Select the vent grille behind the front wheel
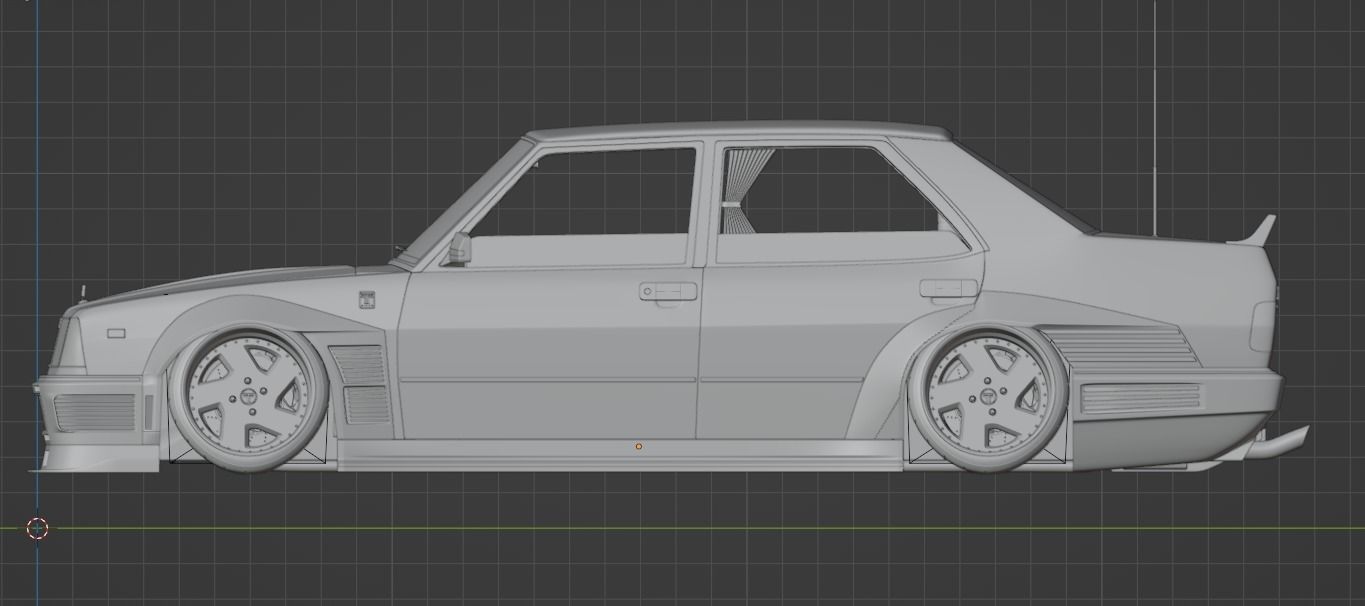This screenshot has width=1365, height=606. [x=361, y=383]
